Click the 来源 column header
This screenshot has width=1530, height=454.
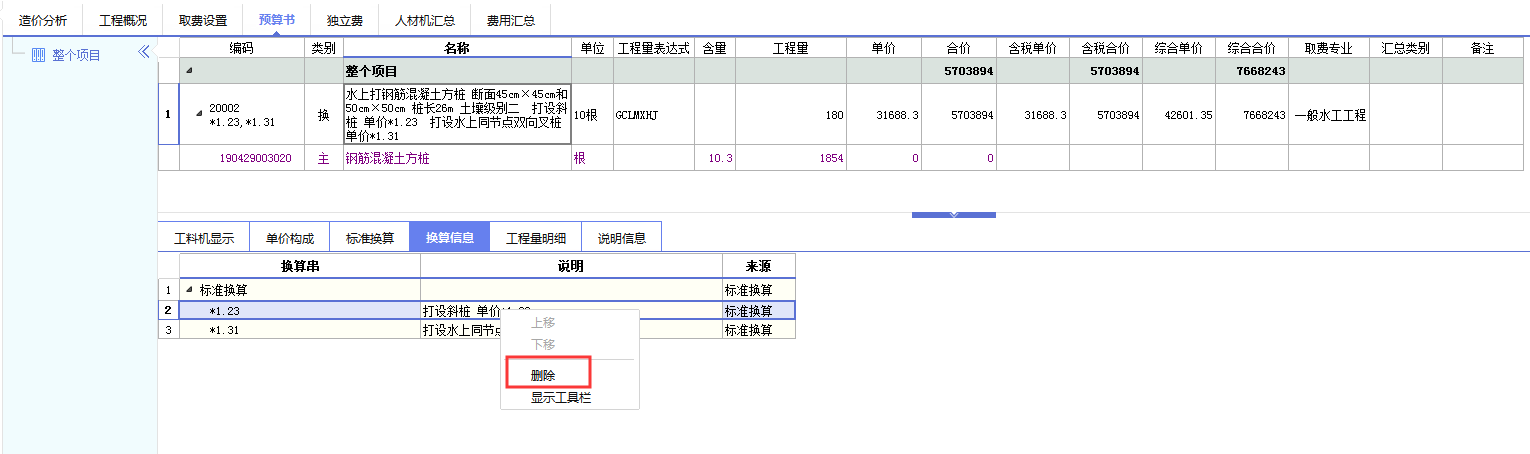click(x=759, y=265)
